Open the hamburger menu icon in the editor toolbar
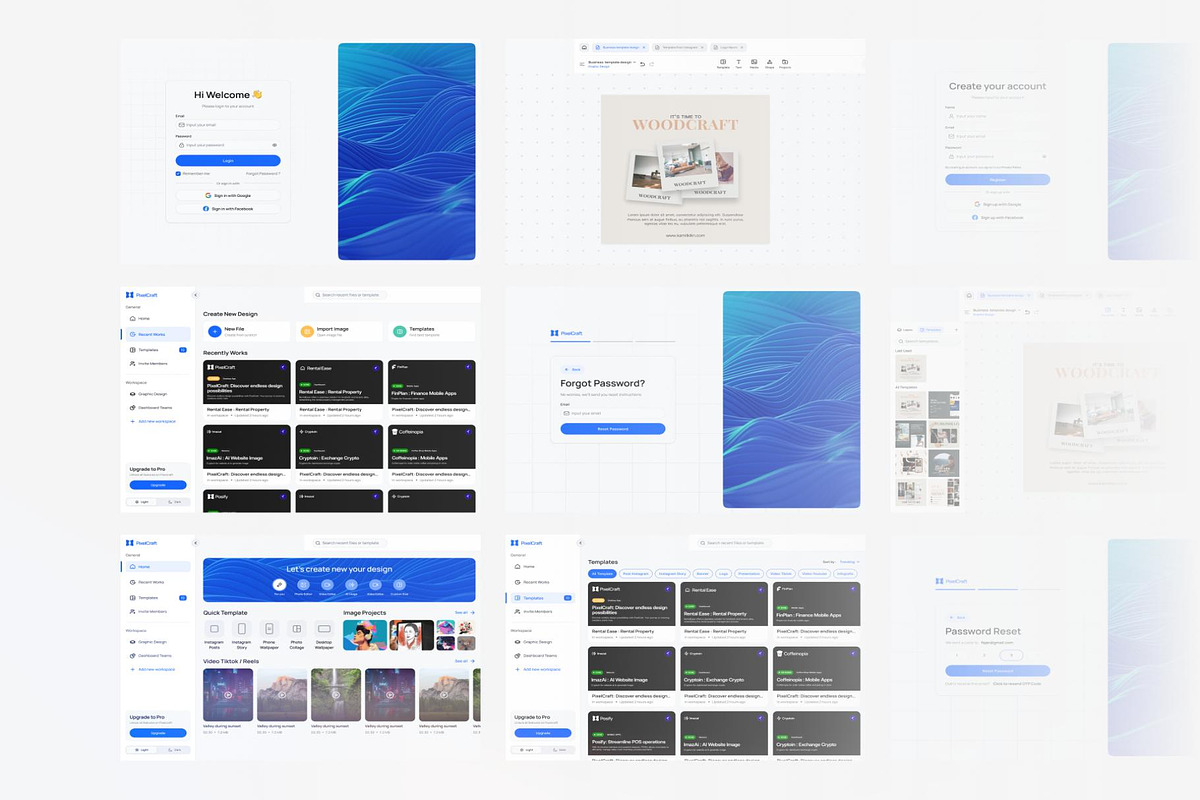 click(581, 63)
